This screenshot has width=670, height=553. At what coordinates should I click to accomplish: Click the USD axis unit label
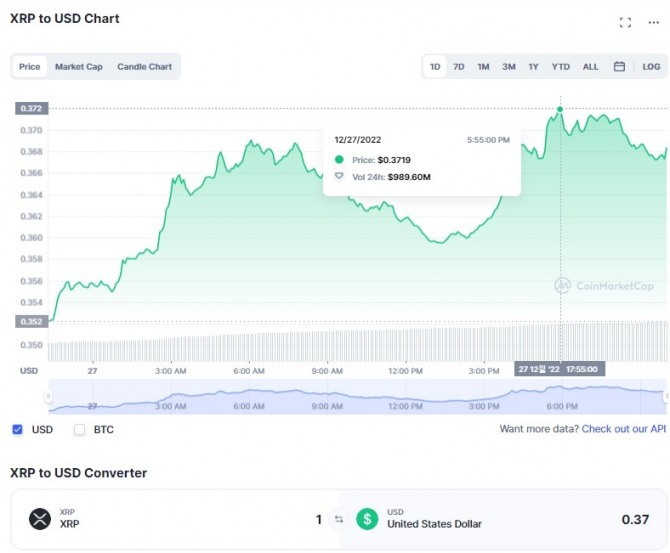point(29,371)
